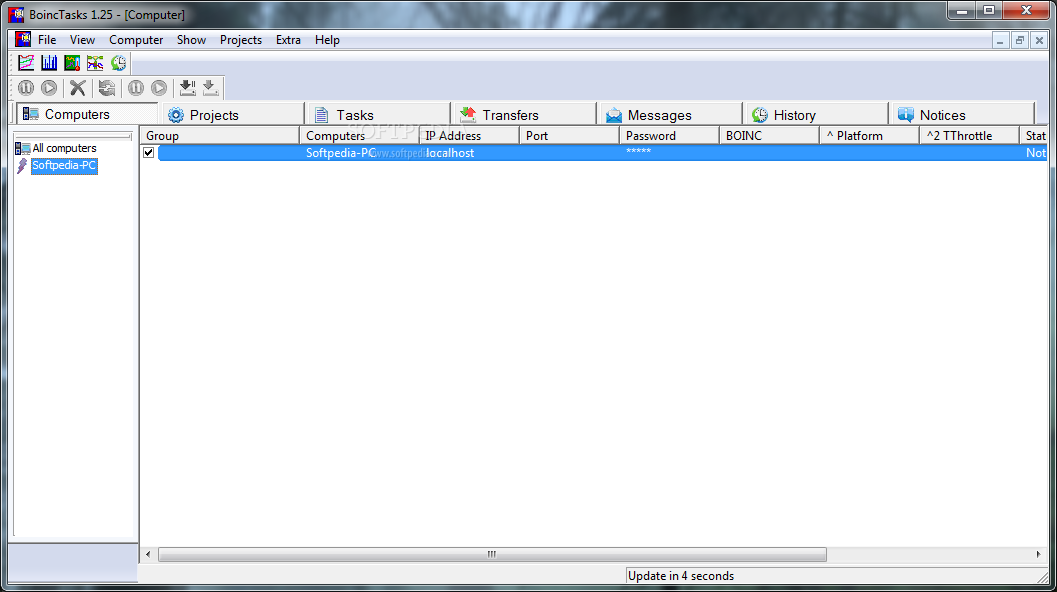Click the Update in 4 seconds status text
Image resolution: width=1057 pixels, height=592 pixels.
click(x=681, y=576)
